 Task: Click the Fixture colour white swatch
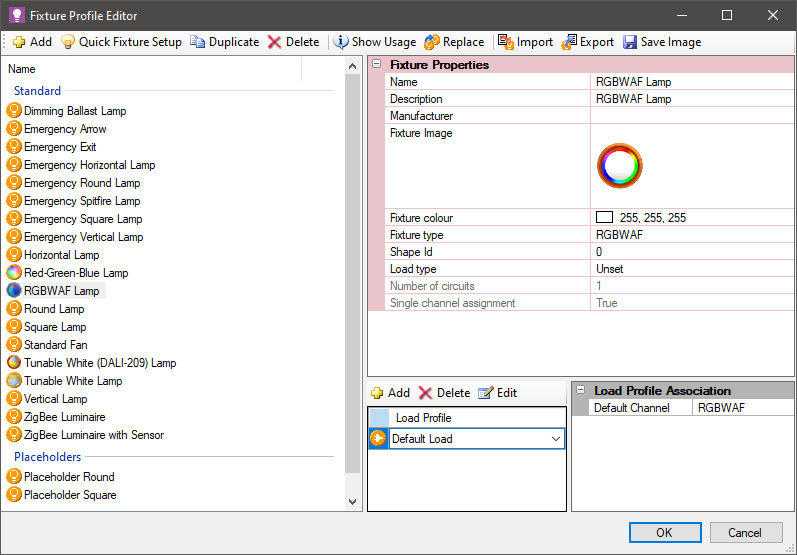point(604,217)
